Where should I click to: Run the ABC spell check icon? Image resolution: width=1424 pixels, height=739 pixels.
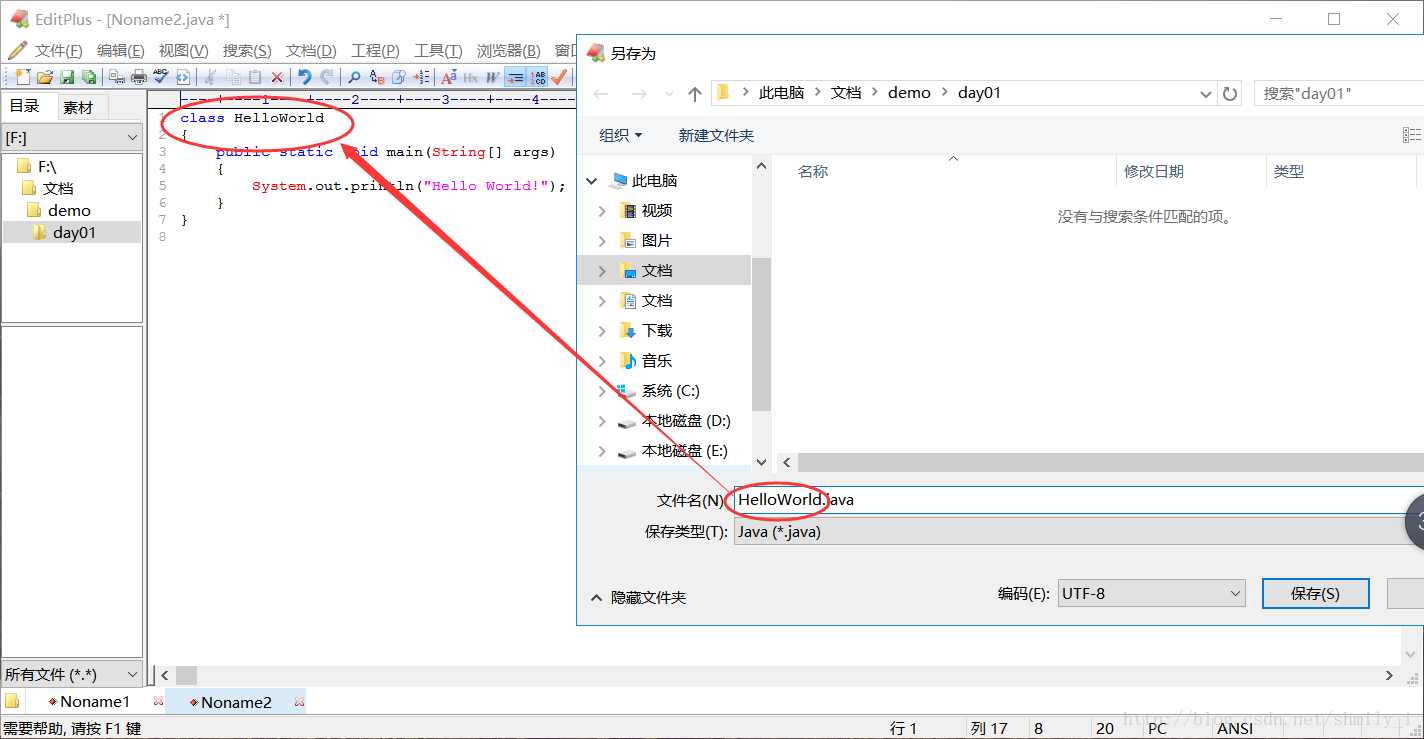click(161, 77)
